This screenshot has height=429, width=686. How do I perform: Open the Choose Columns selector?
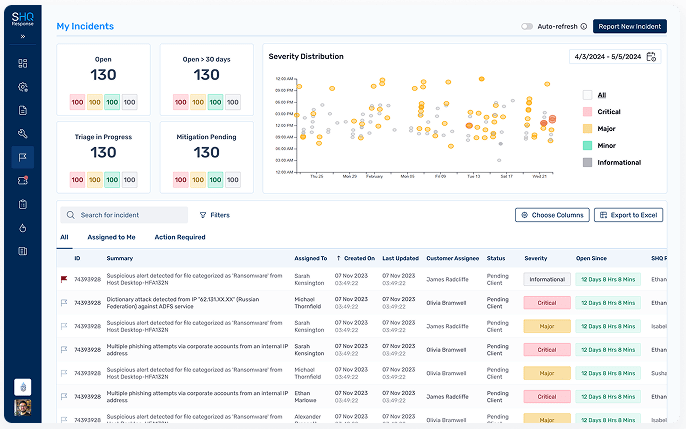click(x=552, y=215)
